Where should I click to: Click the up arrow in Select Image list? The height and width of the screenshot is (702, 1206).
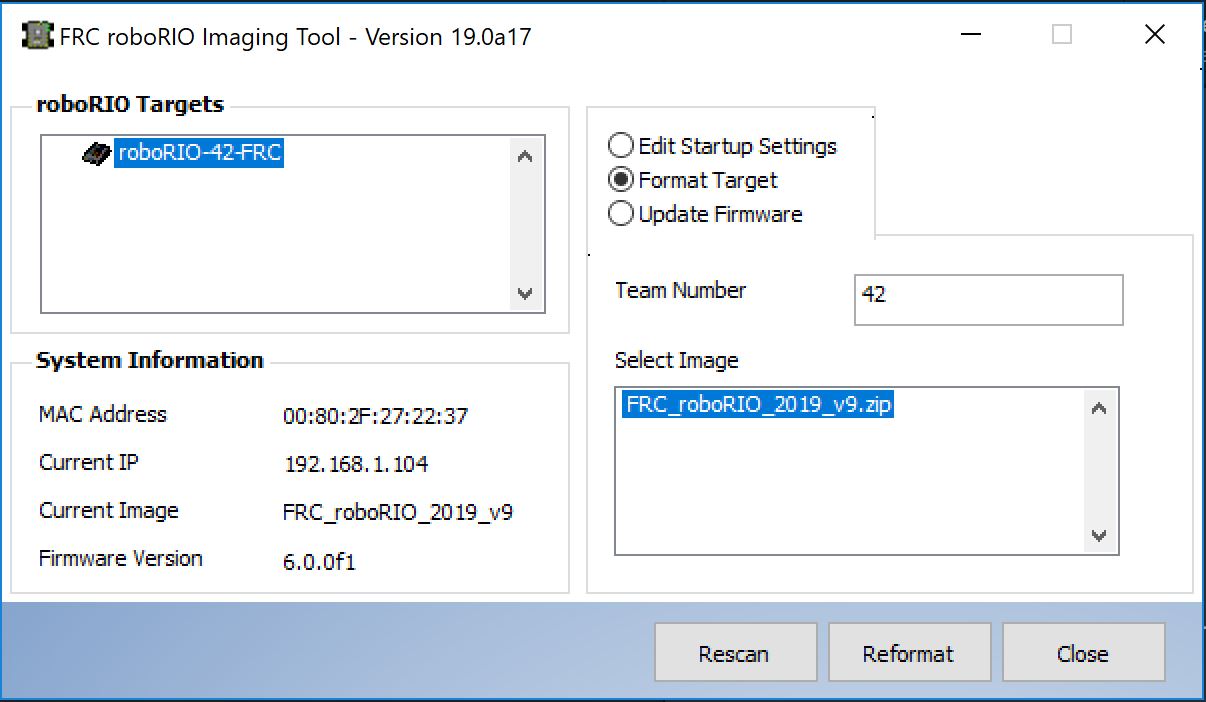tap(1099, 408)
